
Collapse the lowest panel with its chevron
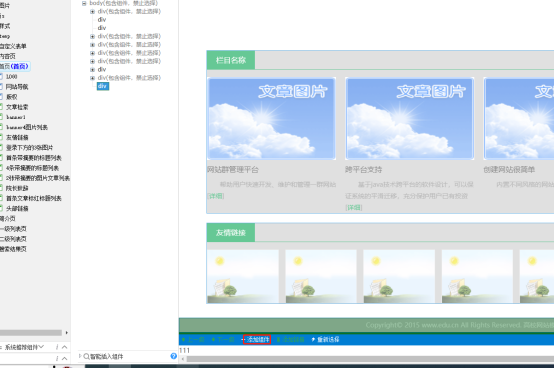64,358
